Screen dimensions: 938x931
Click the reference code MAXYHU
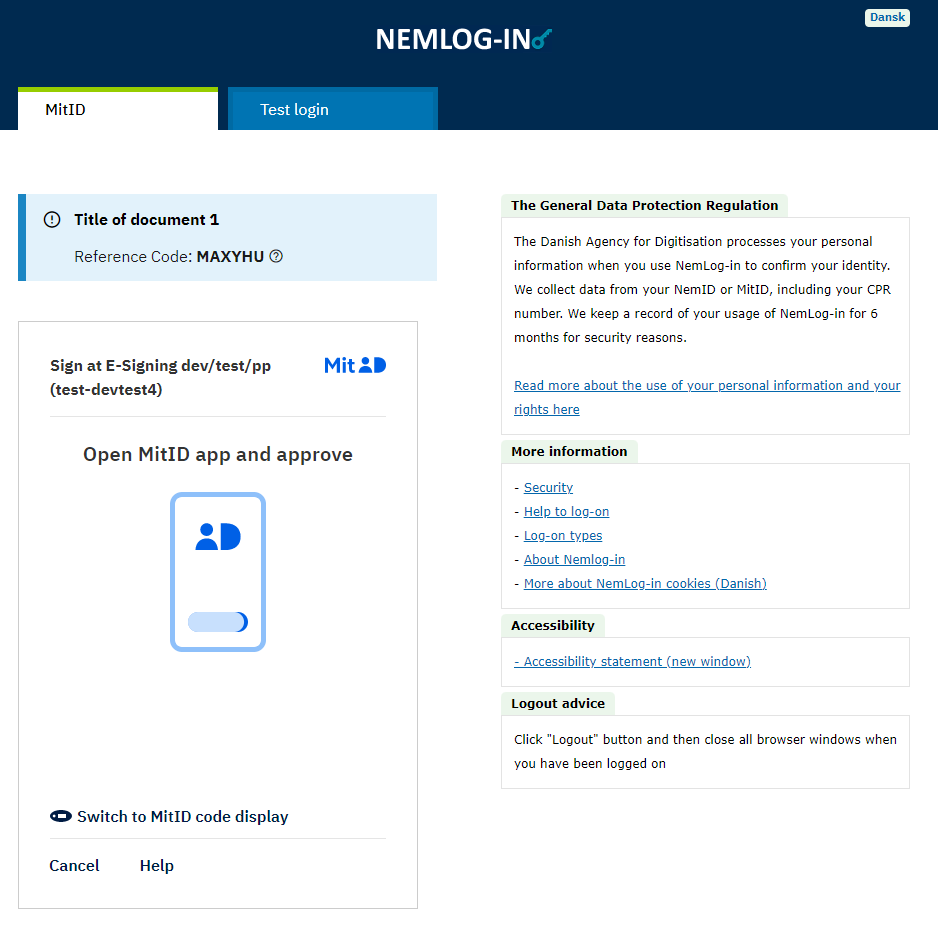point(230,257)
